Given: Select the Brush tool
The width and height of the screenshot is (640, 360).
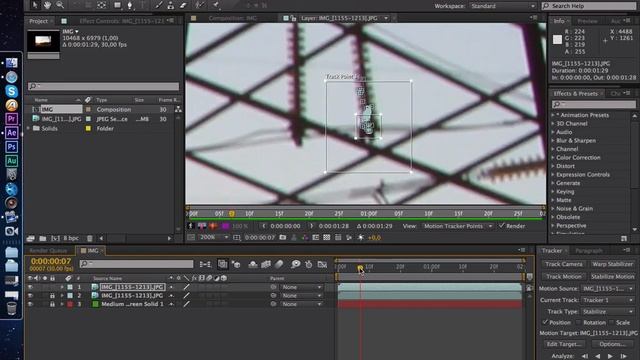Looking at the screenshot, I should [x=159, y=5].
